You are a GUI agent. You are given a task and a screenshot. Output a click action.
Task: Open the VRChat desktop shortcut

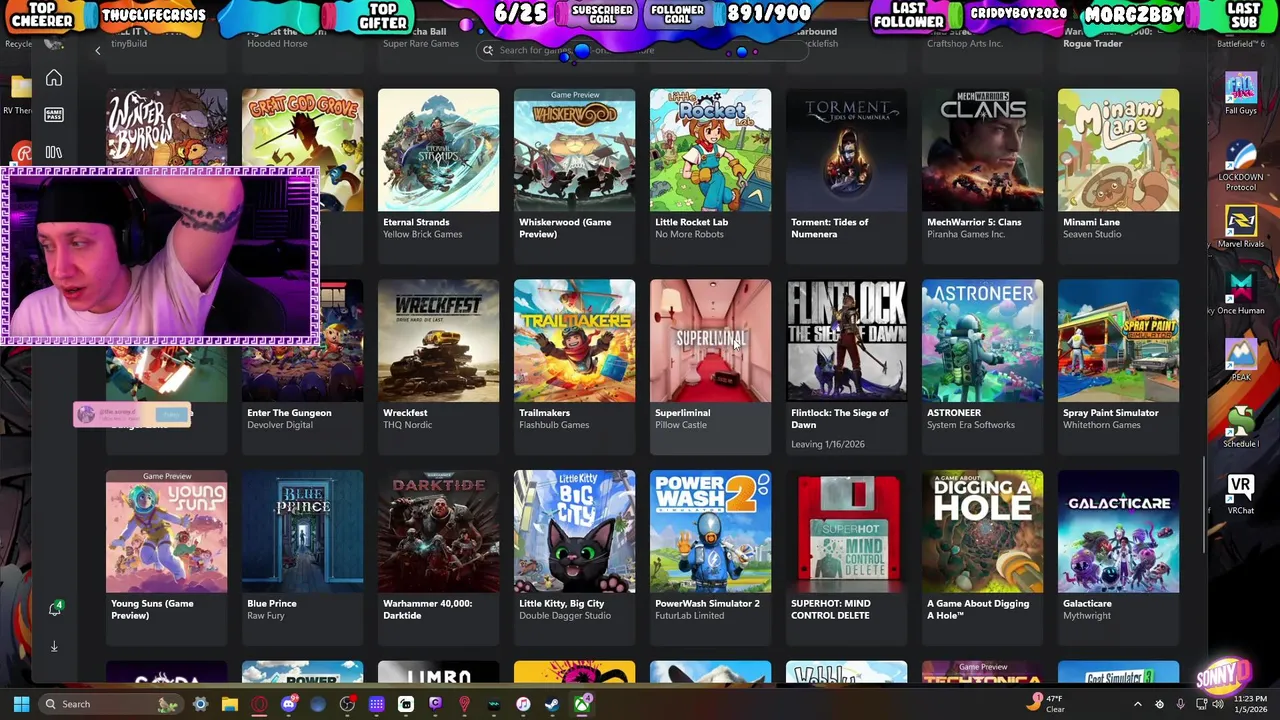[x=1241, y=494]
